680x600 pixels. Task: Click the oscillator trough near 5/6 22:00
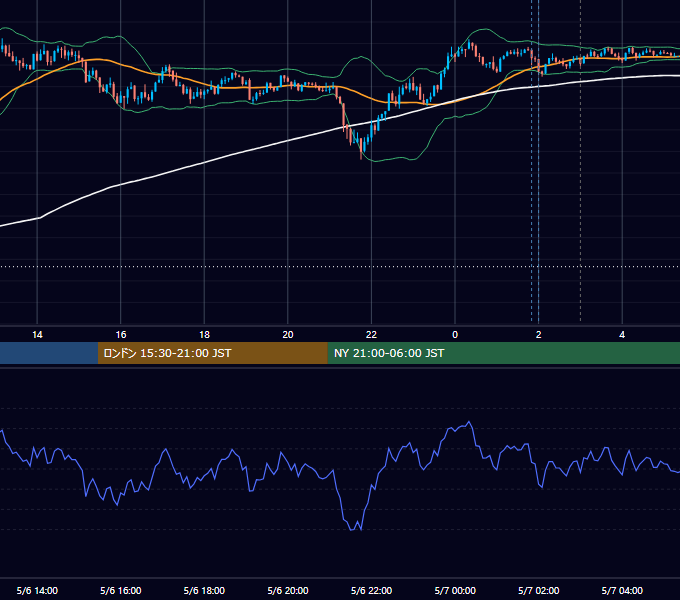point(356,527)
